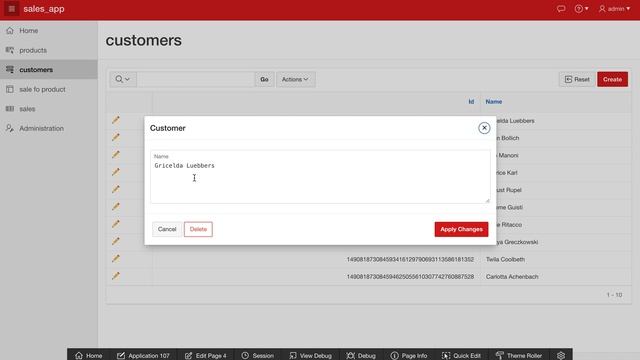
Task: Cancel the Customer dialog
Action: (x=167, y=229)
